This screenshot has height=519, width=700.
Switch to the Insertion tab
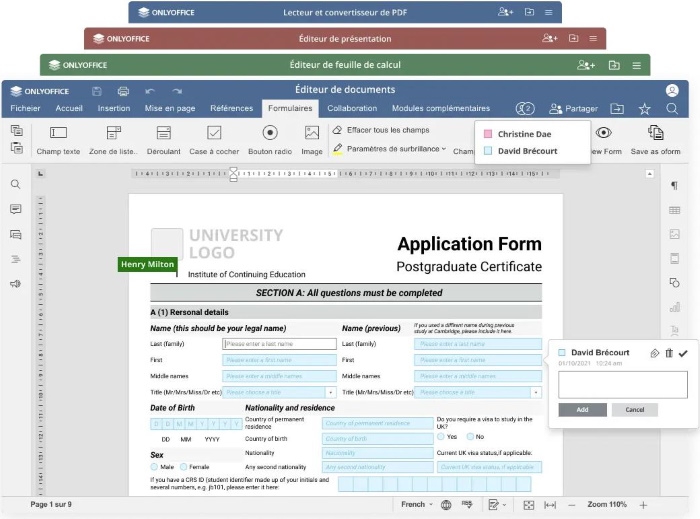click(114, 108)
